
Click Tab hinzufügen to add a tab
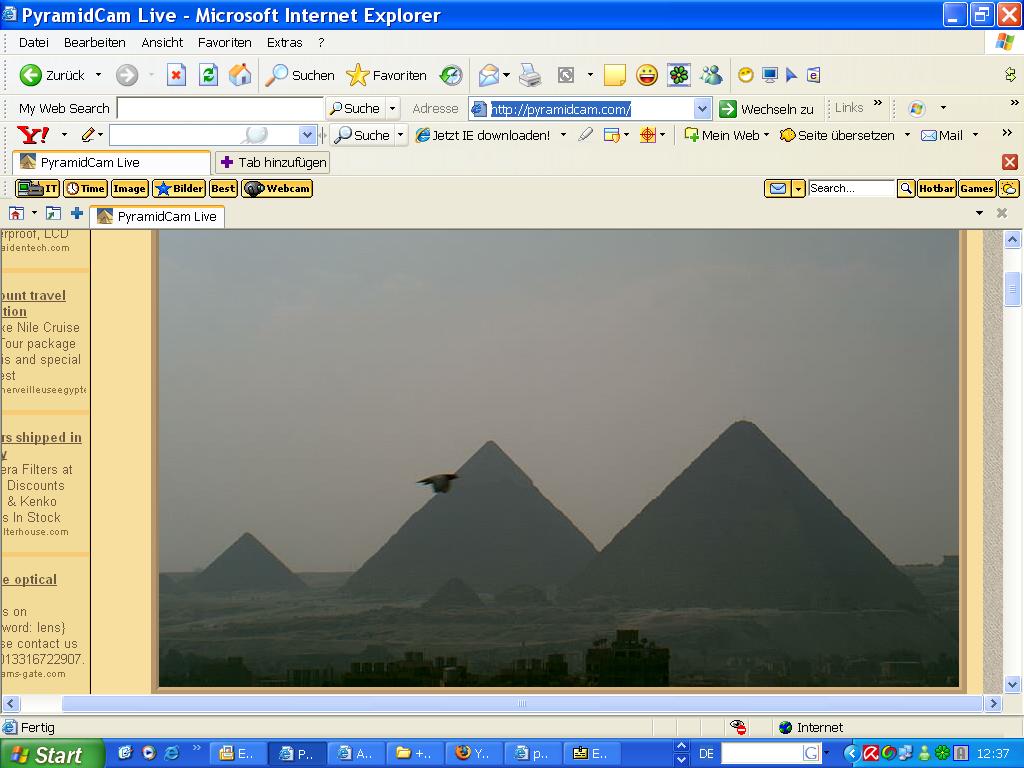click(x=272, y=163)
